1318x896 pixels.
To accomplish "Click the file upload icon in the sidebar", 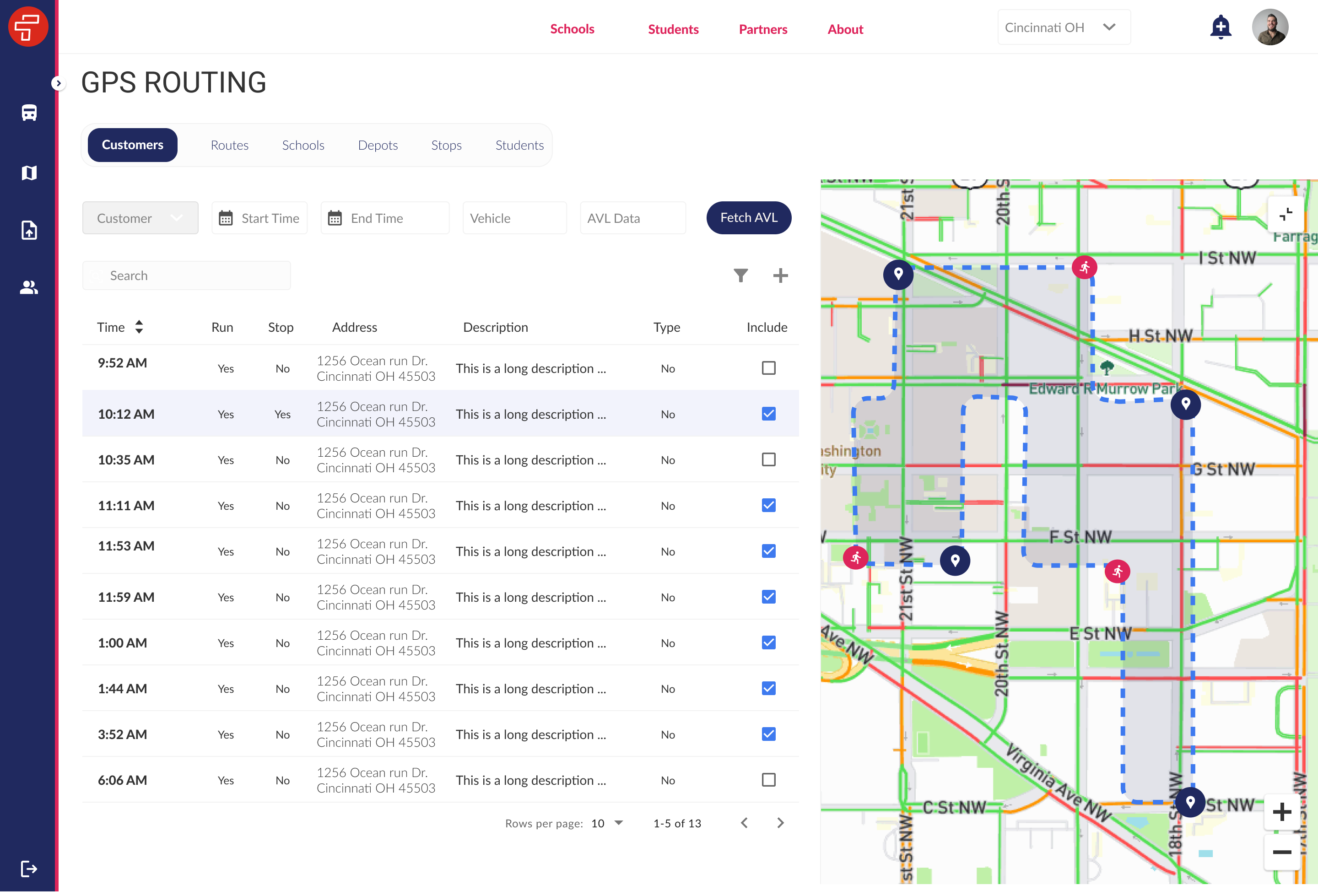I will tap(29, 230).
